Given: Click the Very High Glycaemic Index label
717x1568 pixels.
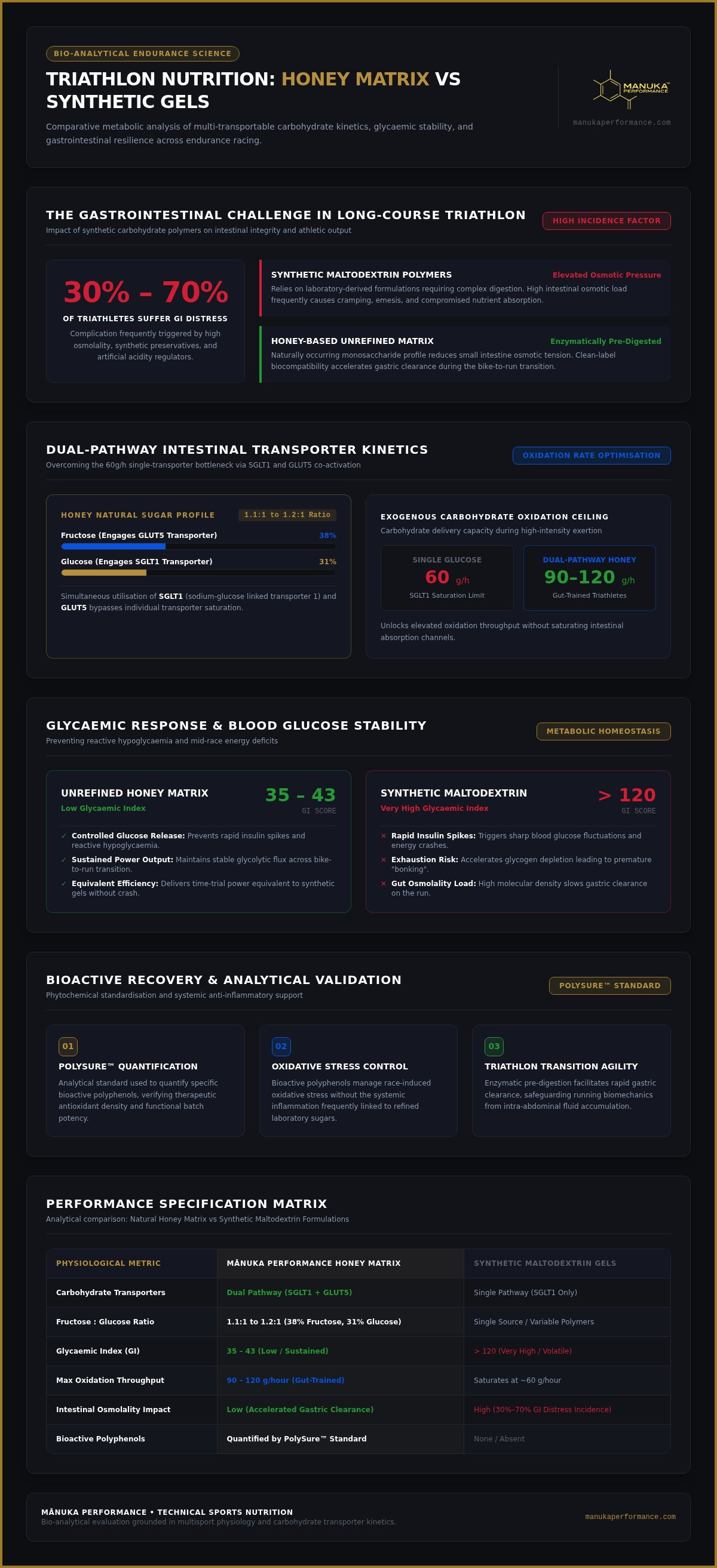Looking at the screenshot, I should [434, 808].
